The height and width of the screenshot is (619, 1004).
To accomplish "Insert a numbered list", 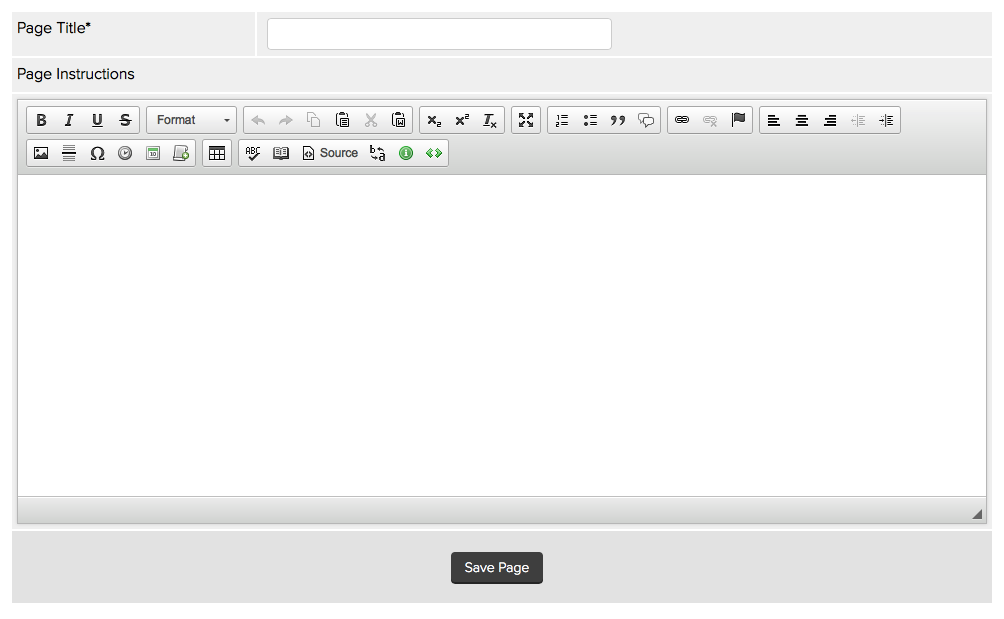I will (x=562, y=120).
